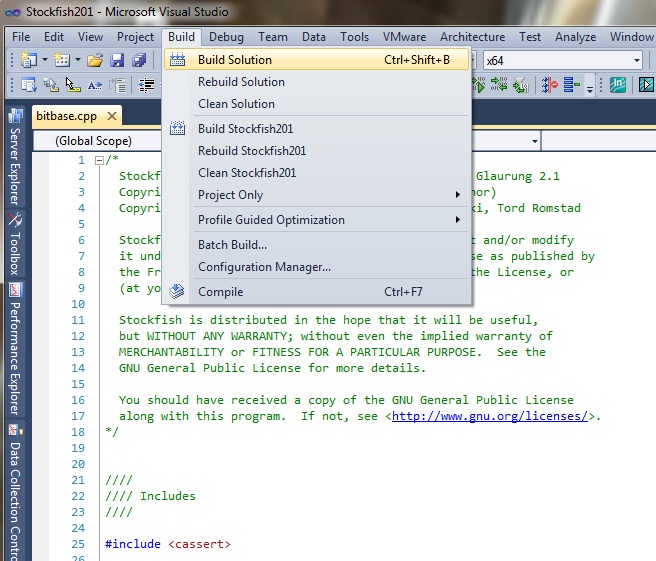Open the New Project dropdown arrow

[44, 60]
